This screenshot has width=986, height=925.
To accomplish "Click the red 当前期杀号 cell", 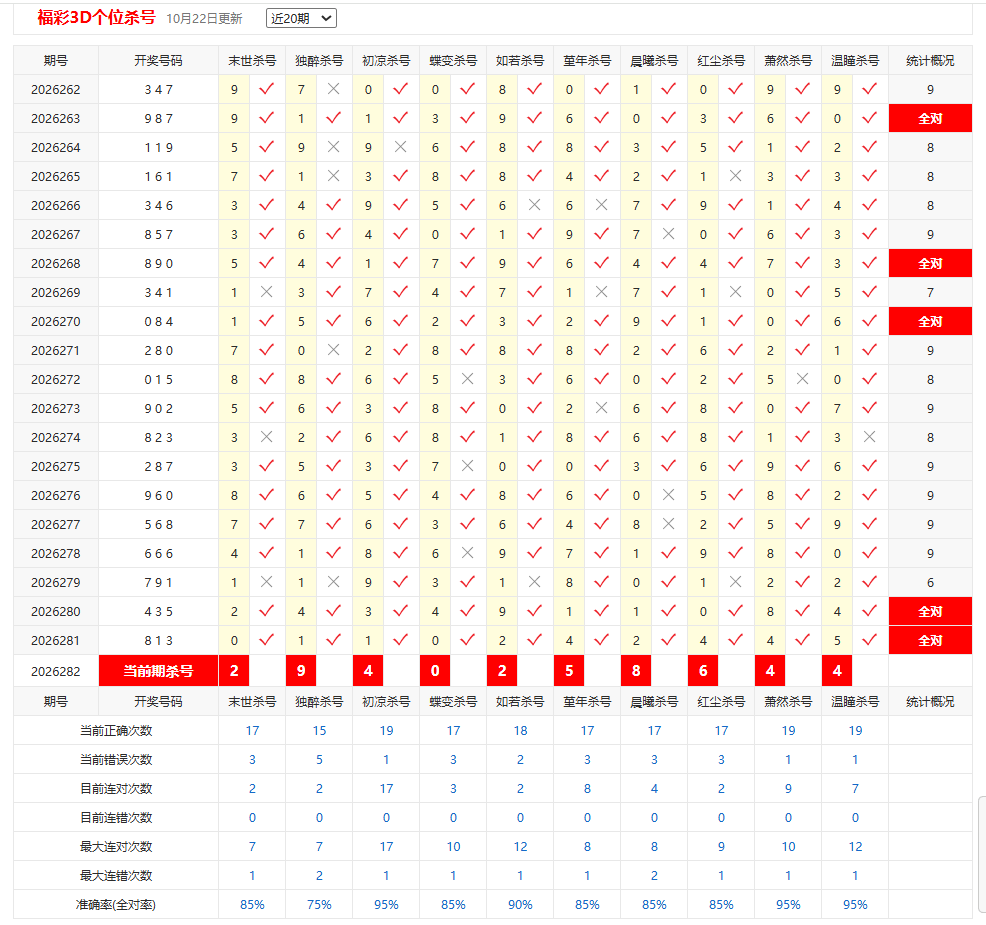I will (x=158, y=671).
